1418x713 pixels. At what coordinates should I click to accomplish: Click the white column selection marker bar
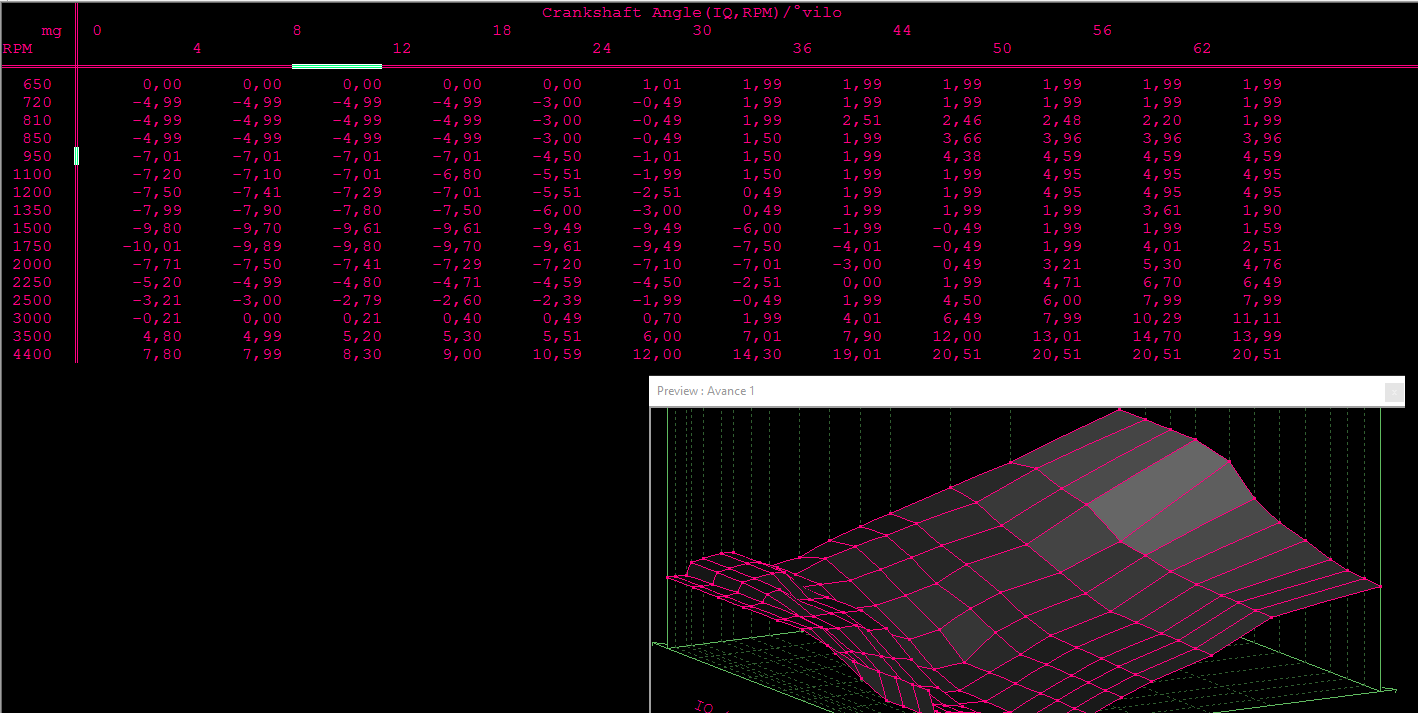[336, 66]
